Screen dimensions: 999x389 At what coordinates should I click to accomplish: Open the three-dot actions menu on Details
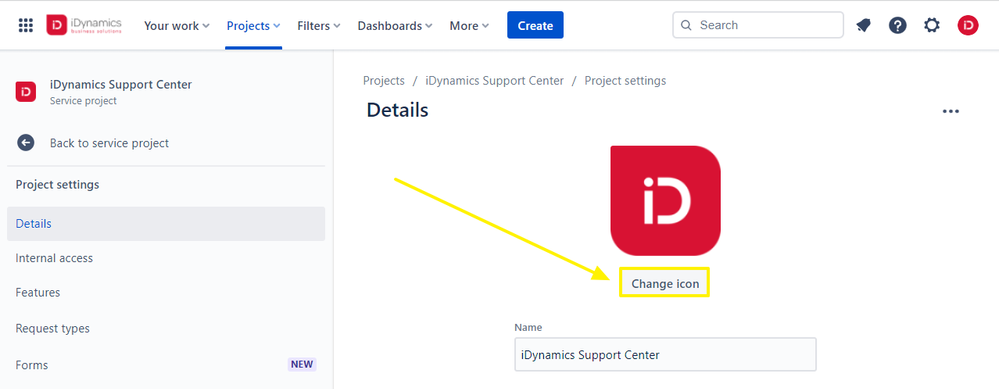point(951,111)
